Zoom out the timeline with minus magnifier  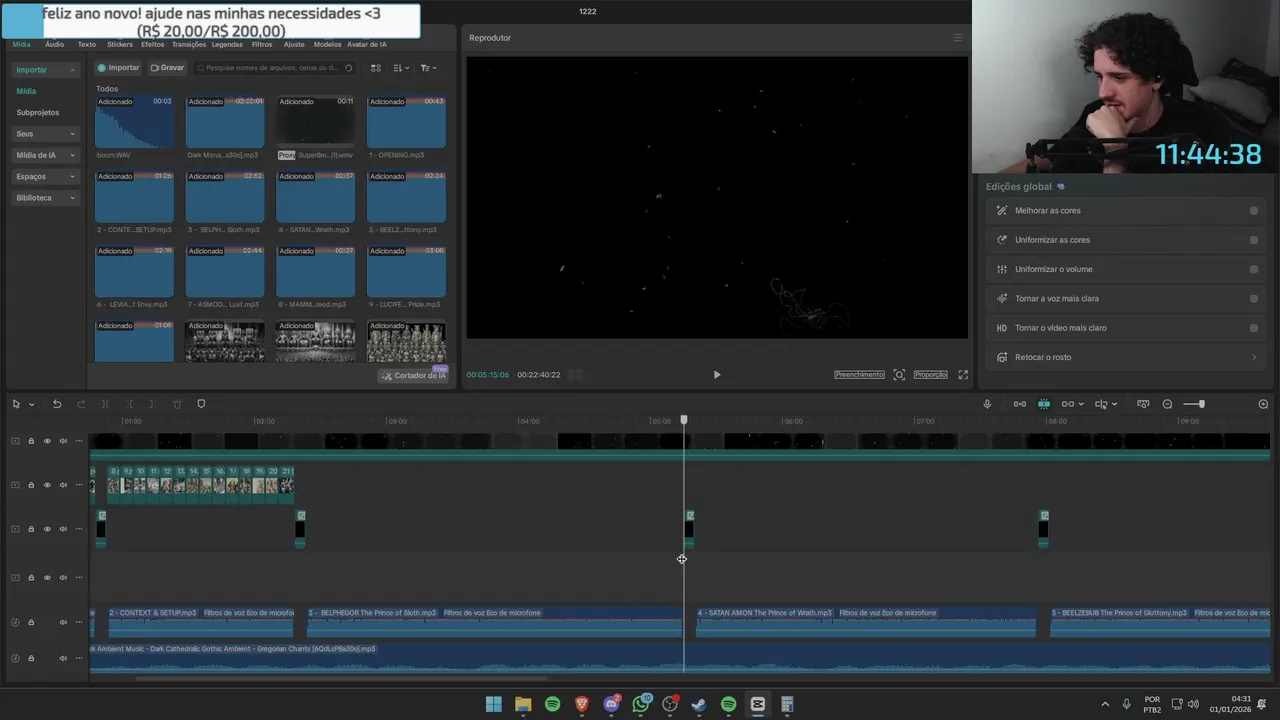1167,404
